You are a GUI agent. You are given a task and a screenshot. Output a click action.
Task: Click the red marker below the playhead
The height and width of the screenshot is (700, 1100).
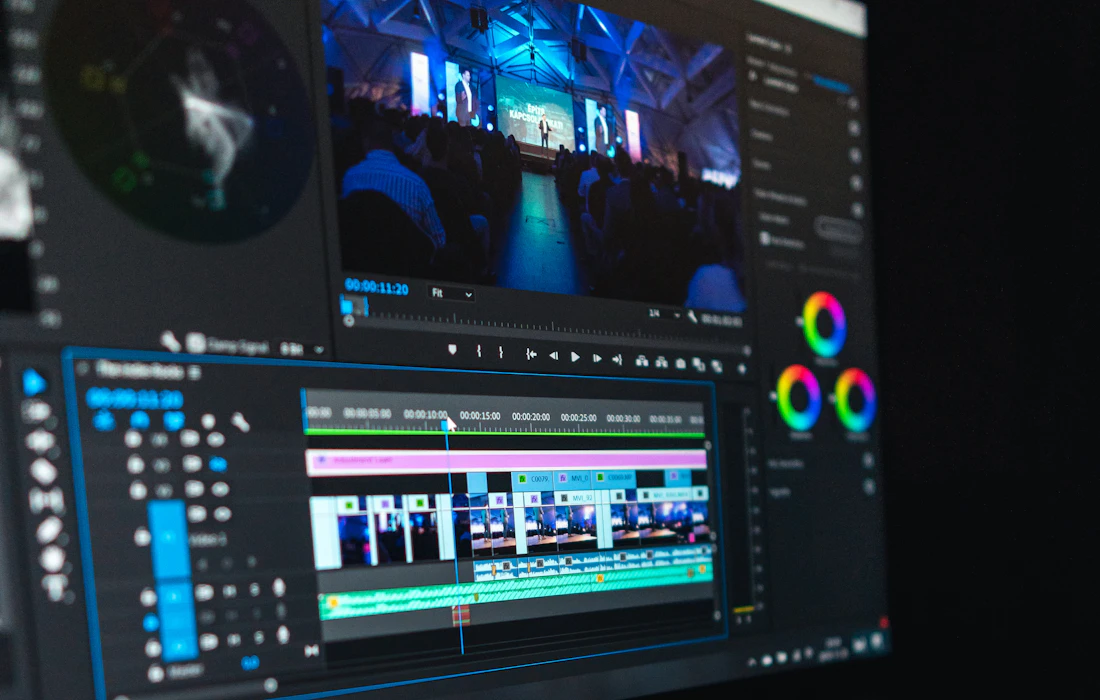tap(461, 615)
